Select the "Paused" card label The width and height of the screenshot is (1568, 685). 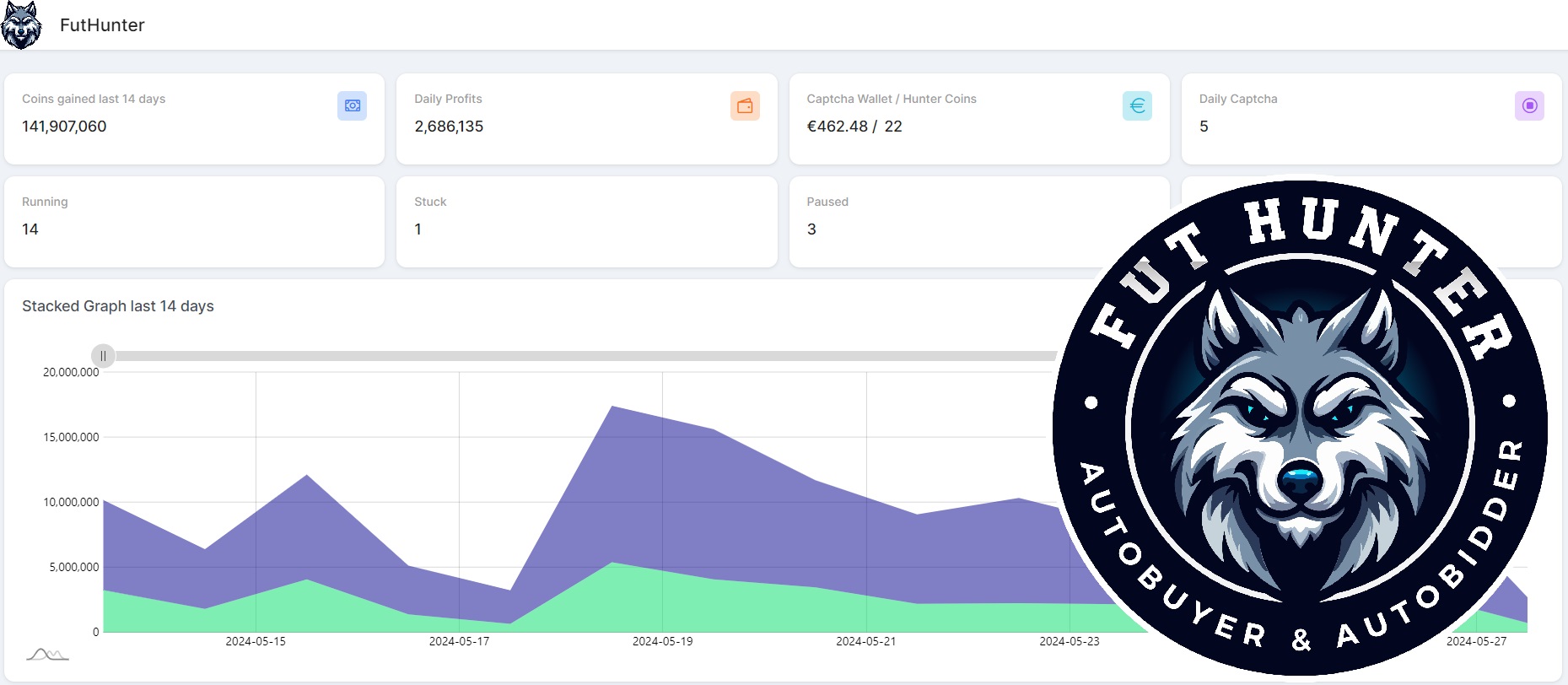(827, 202)
